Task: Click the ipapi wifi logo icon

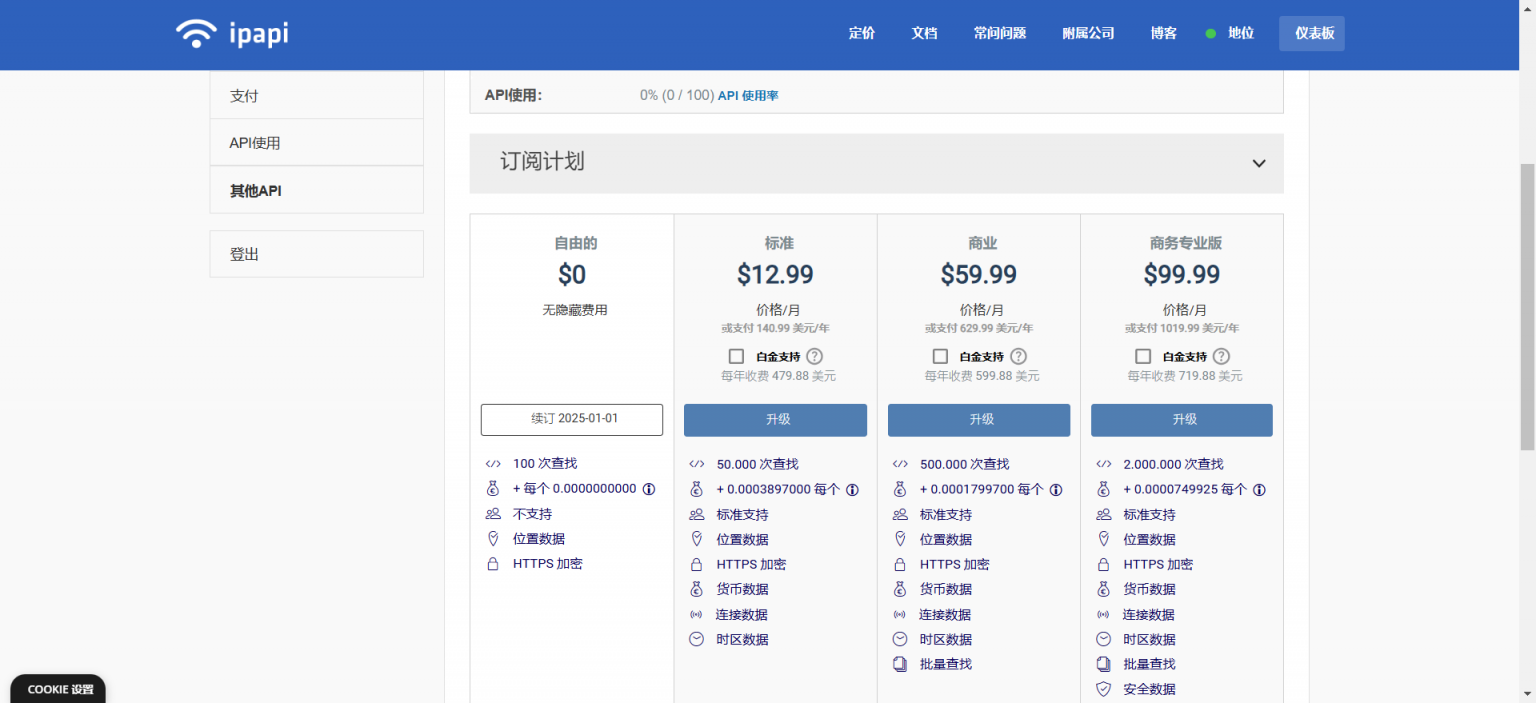Action: 196,33
